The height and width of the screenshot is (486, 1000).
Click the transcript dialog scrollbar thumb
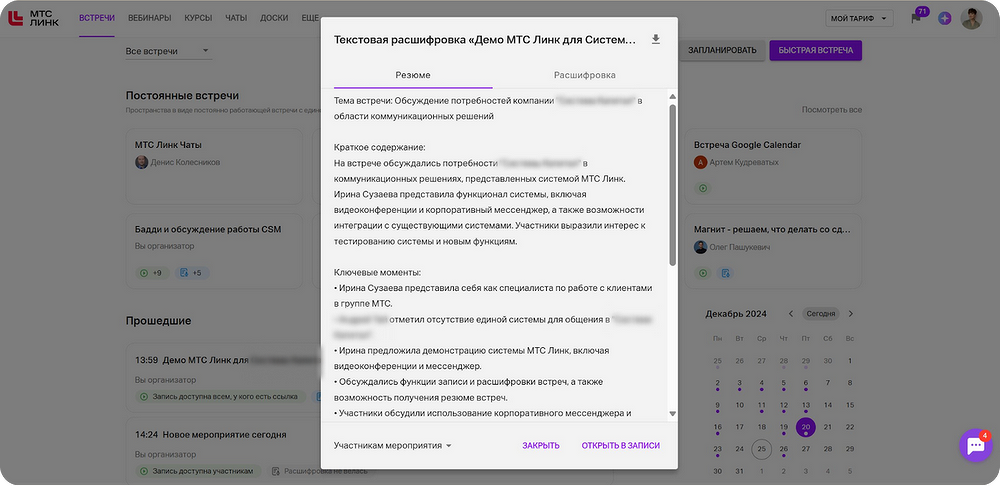[672, 185]
